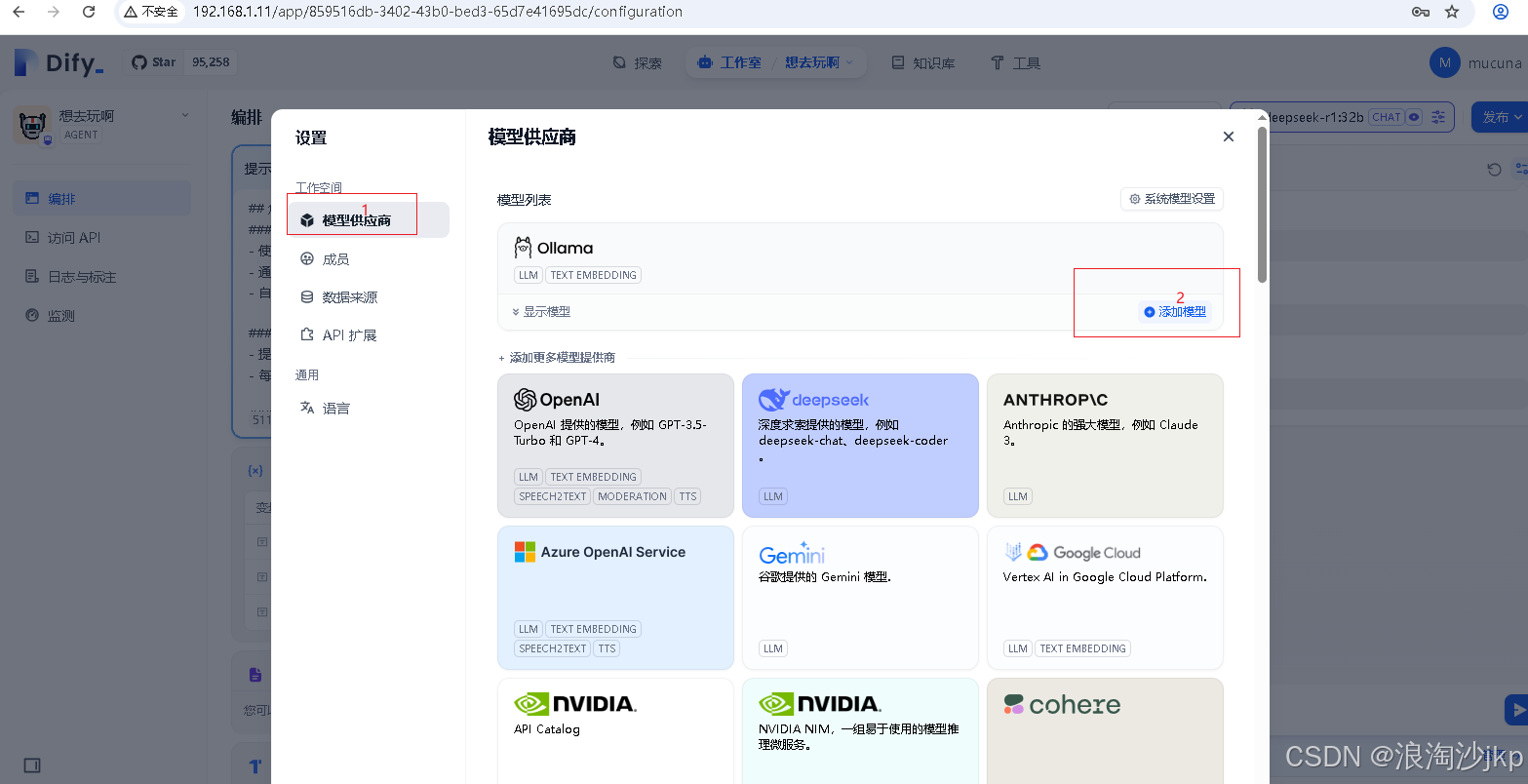Click the deepseek whale logo
Image resolution: width=1528 pixels, height=784 pixels.
(774, 399)
